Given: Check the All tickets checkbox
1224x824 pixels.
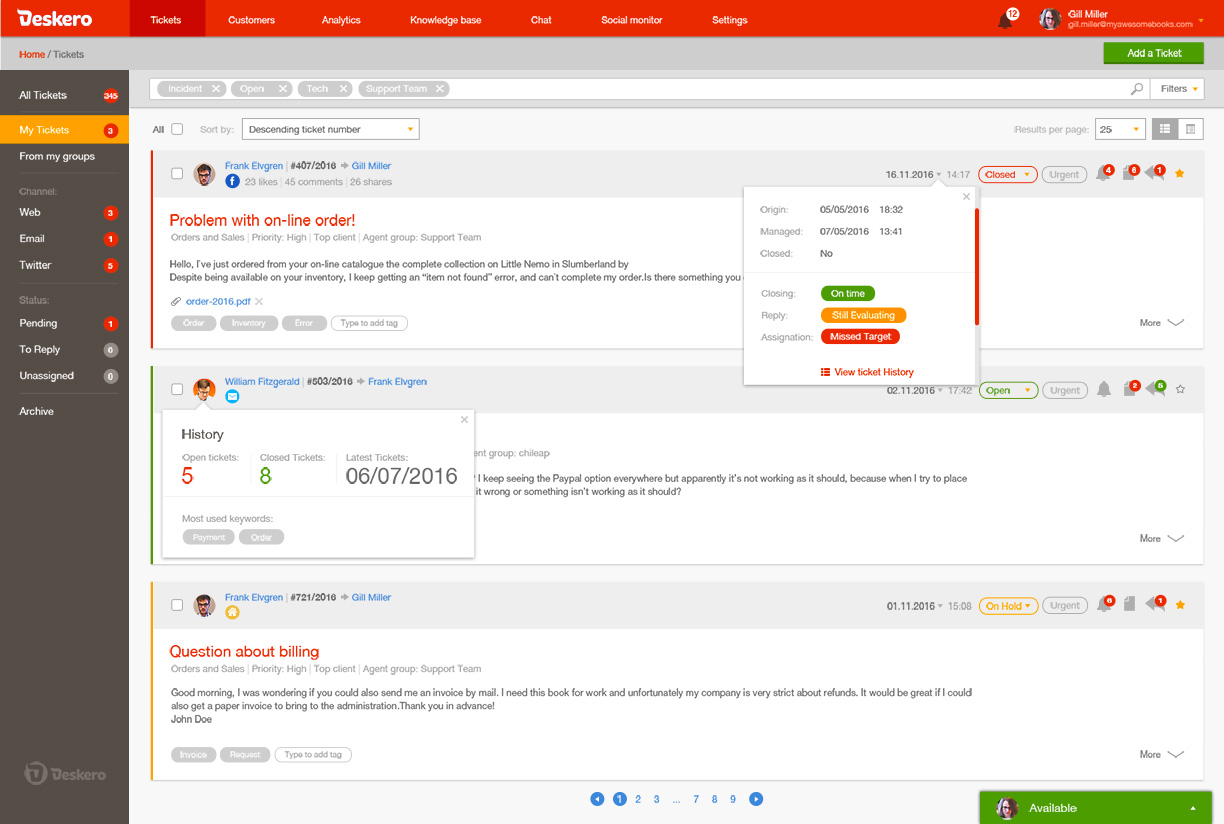Looking at the screenshot, I should [x=177, y=129].
